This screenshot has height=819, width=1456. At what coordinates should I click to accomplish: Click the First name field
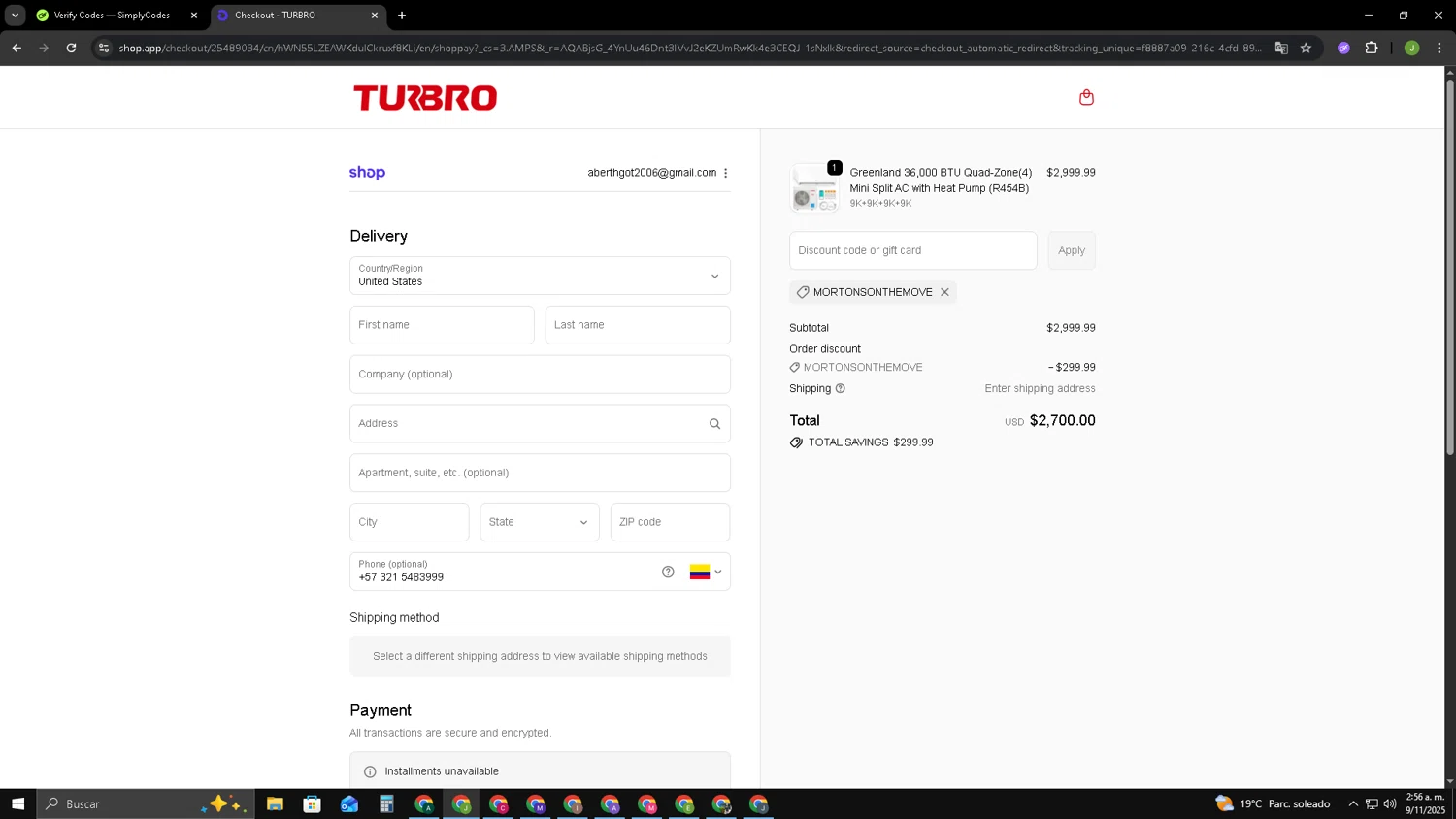(x=442, y=325)
